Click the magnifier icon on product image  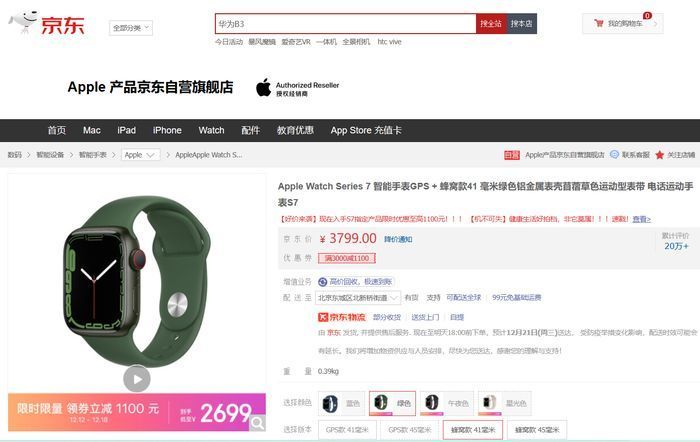[x=257, y=422]
